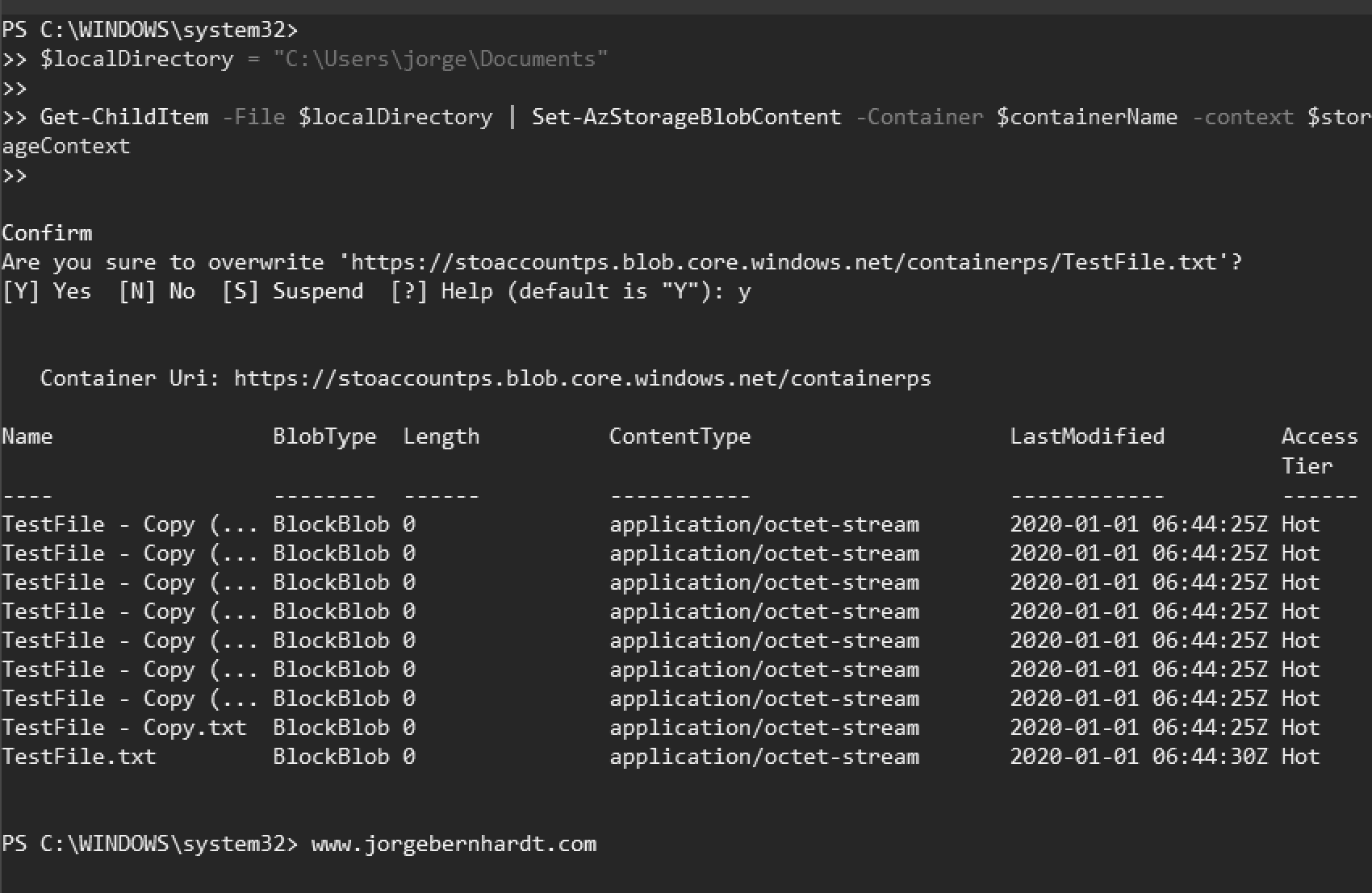Click the Documents path string
This screenshot has height=893, width=1372.
441,60
